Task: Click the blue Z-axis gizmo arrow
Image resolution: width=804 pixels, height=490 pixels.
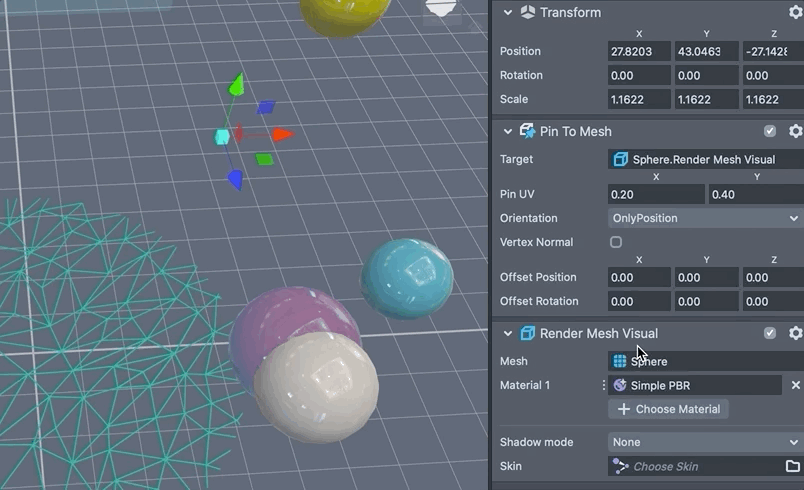Action: pyautogui.click(x=235, y=180)
